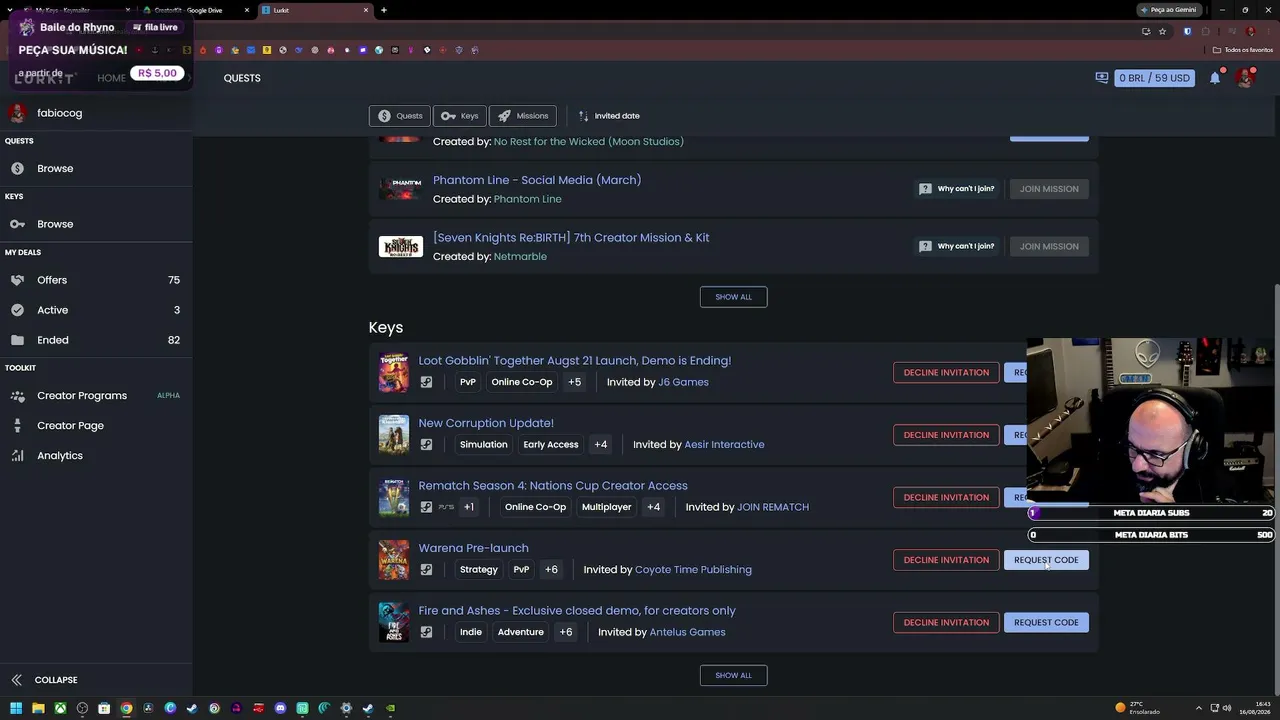Click the payout screen icon beside the balance
This screenshot has width=1280, height=720.
pos(1101,78)
